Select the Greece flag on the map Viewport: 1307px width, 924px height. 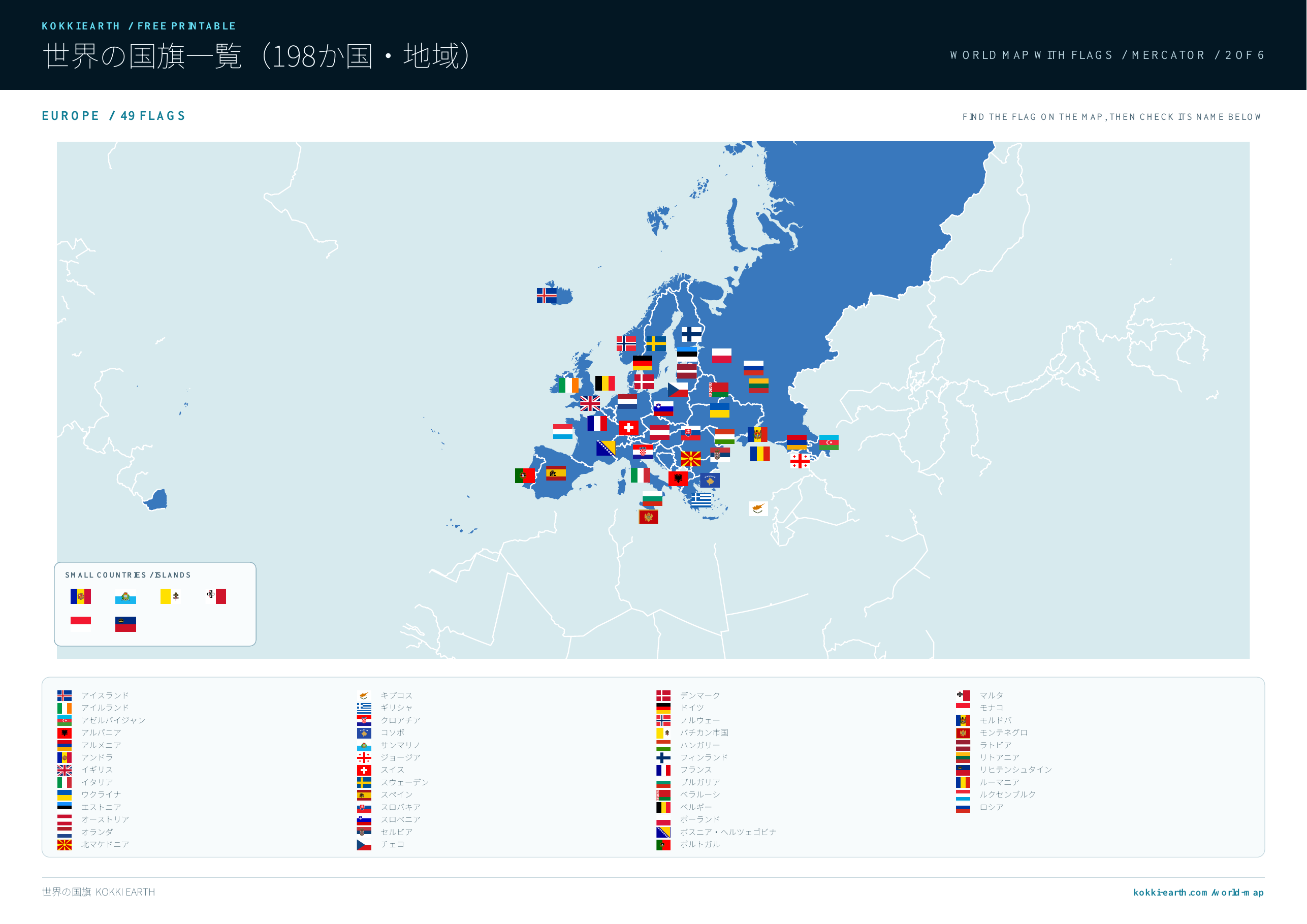click(702, 499)
